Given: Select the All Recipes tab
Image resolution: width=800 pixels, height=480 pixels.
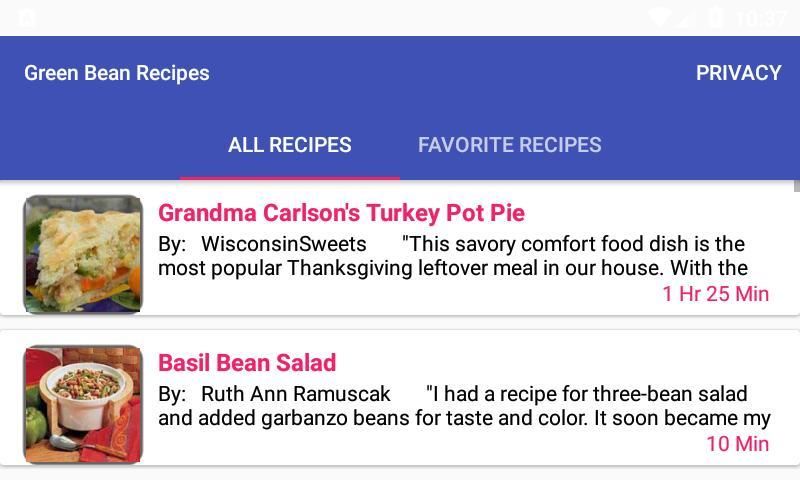Looking at the screenshot, I should [x=290, y=145].
